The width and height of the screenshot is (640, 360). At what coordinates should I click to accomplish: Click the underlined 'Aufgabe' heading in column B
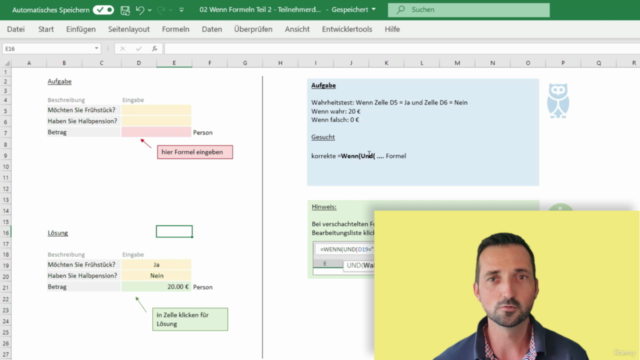[59, 82]
